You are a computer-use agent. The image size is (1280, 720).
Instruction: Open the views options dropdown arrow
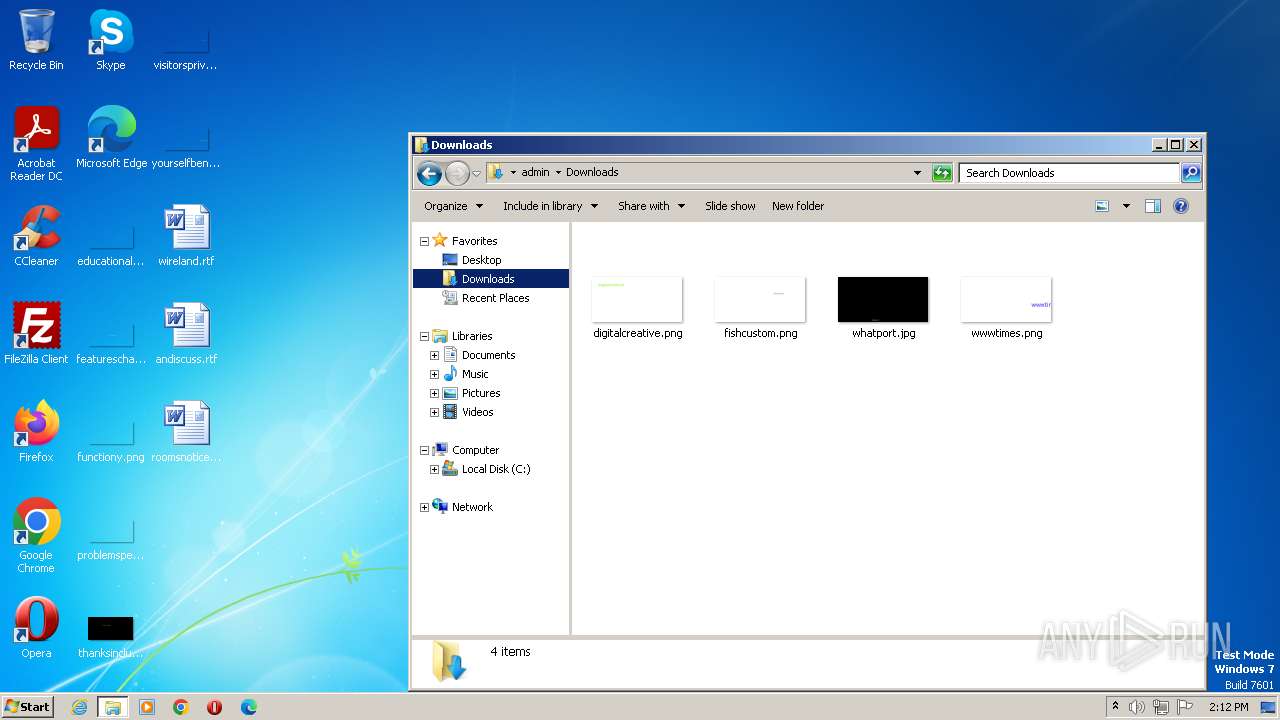(1126, 206)
